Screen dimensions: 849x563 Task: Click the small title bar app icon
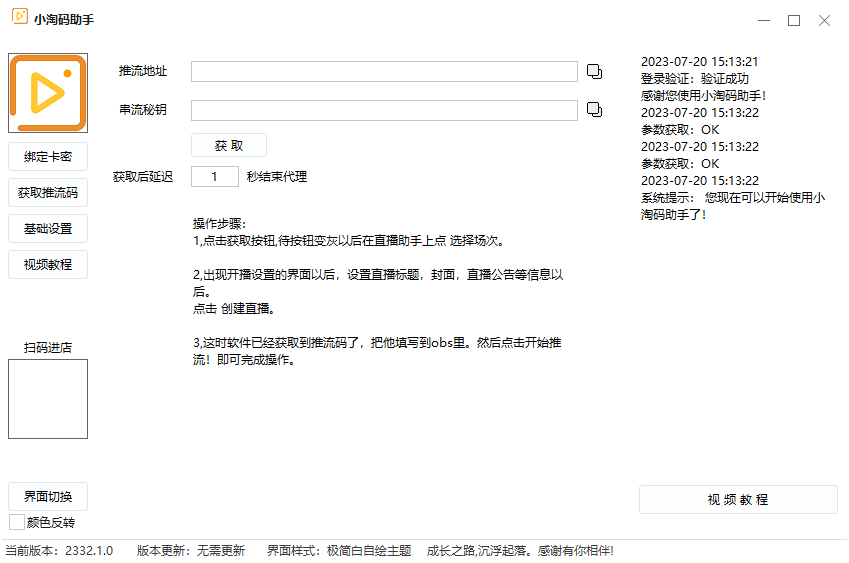(20, 16)
